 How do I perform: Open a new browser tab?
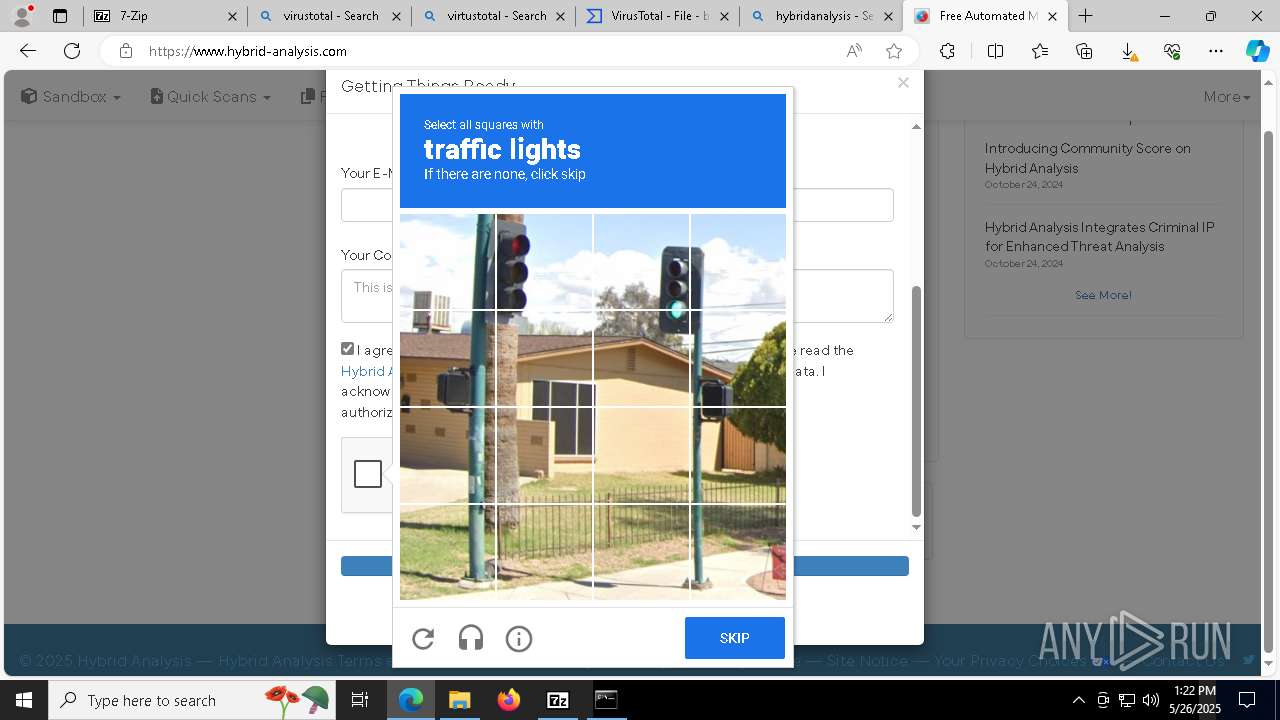pos(1085,16)
